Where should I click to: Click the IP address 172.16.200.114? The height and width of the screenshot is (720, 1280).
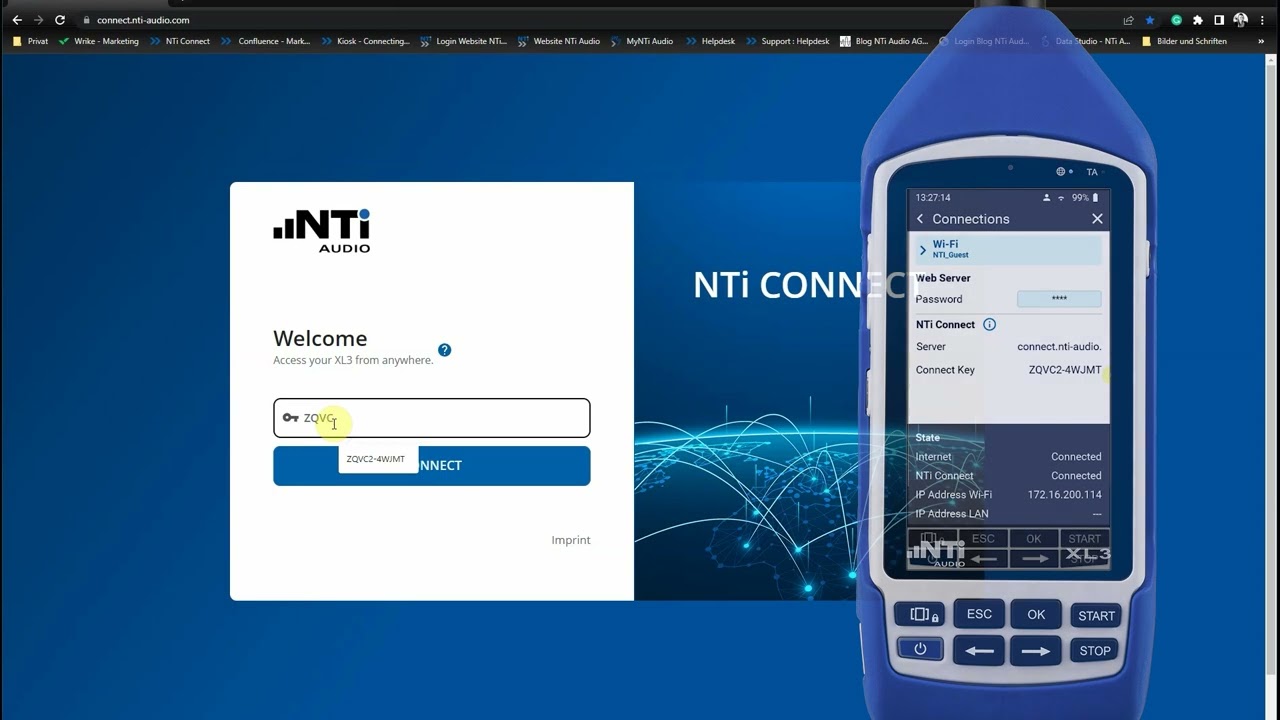pyautogui.click(x=1065, y=495)
